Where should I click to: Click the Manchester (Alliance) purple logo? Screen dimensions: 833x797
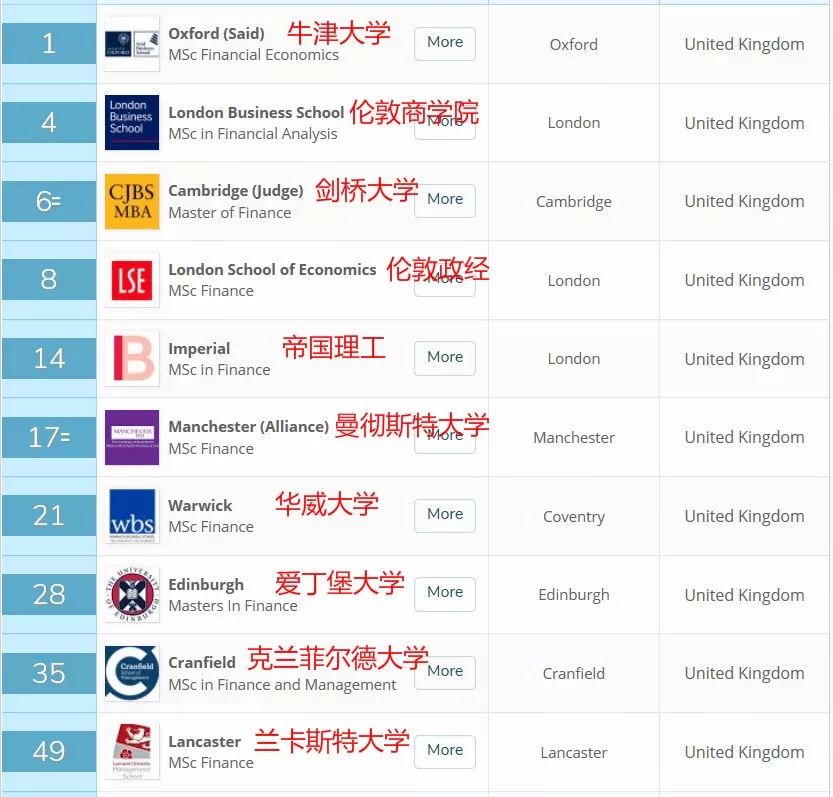click(x=131, y=437)
